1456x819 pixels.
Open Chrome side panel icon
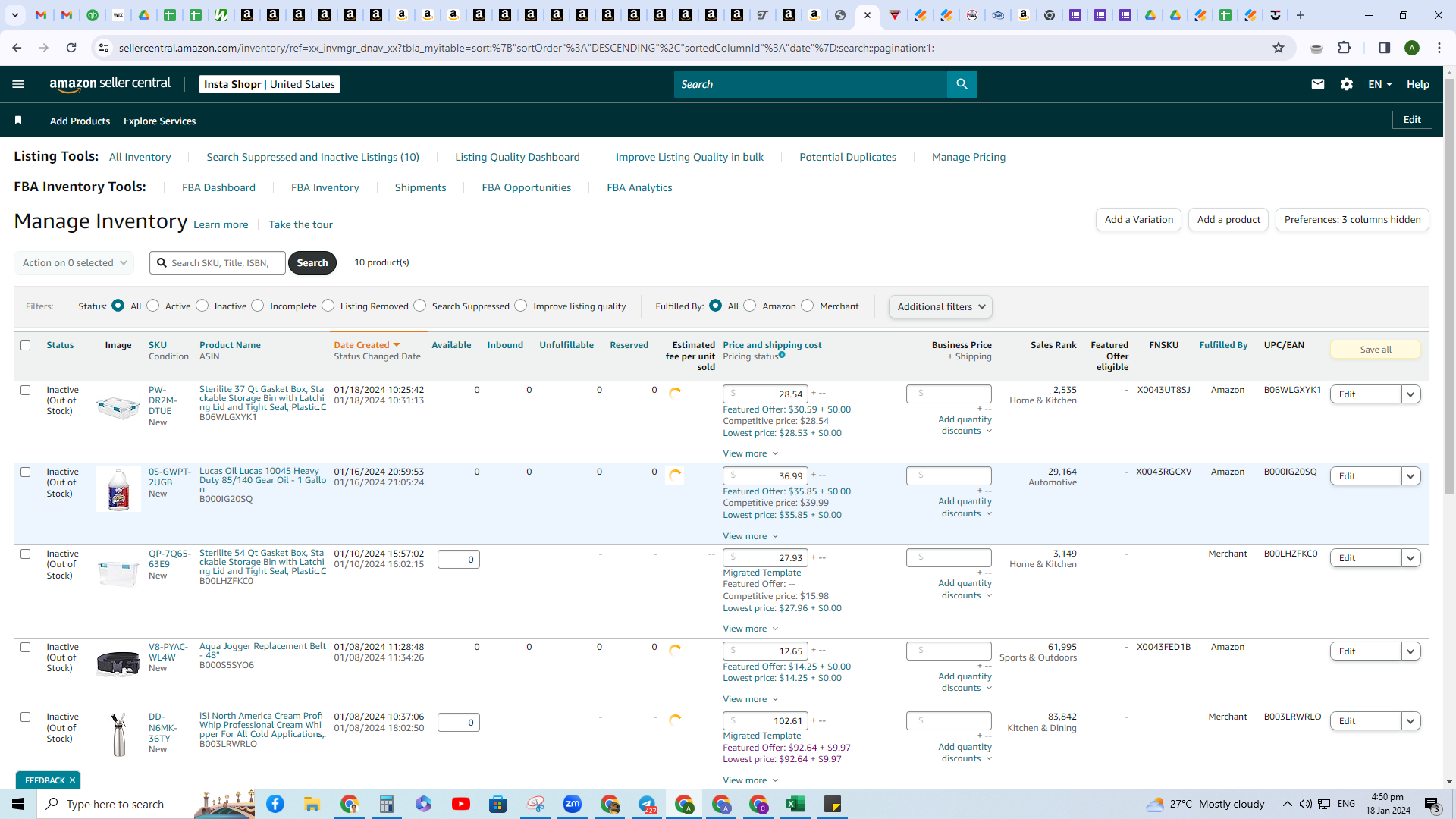(x=1384, y=48)
